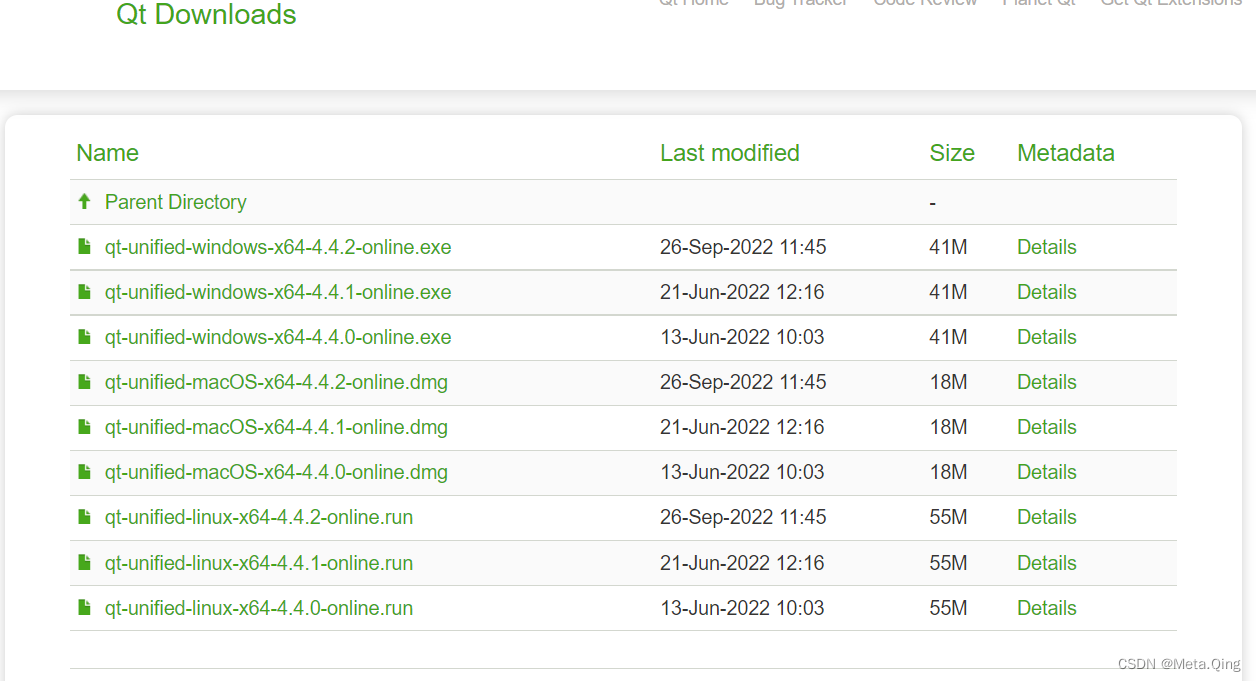1256x681 pixels.
Task: Click size 41M in windows-x64-4.4.0 row
Action: pos(948,337)
